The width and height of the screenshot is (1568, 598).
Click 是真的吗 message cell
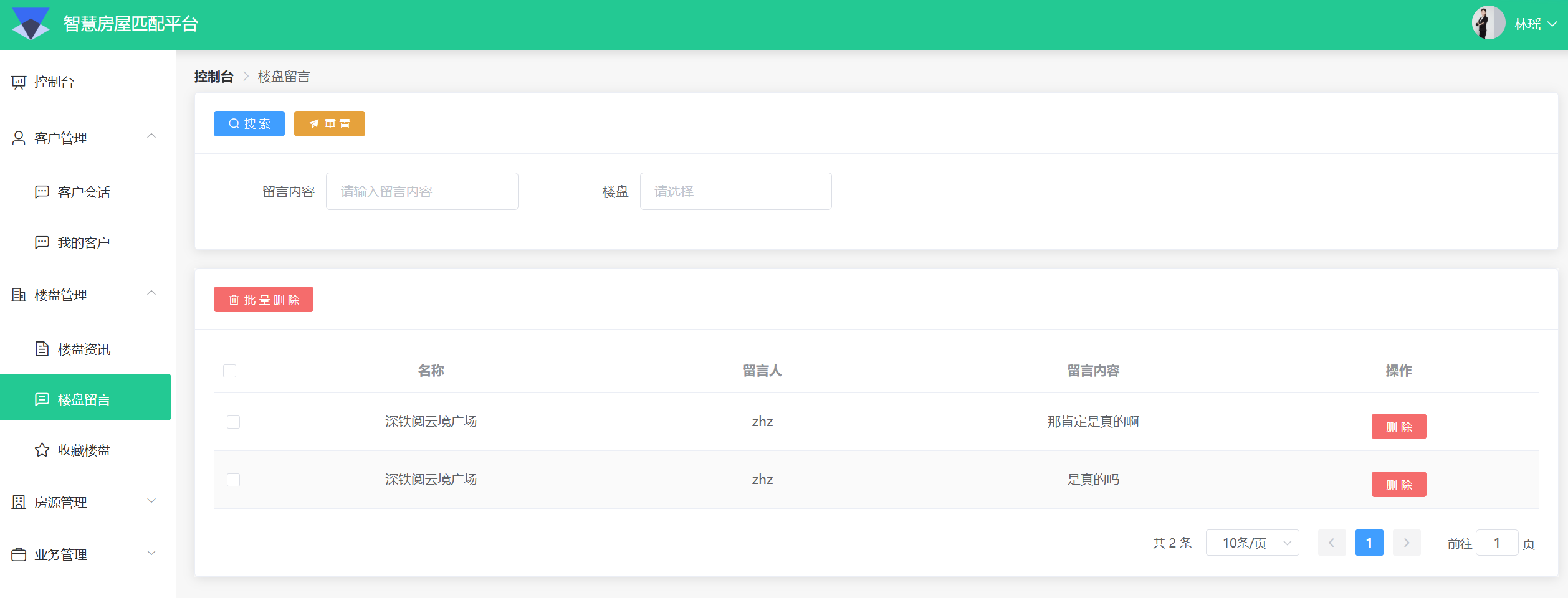point(1093,480)
